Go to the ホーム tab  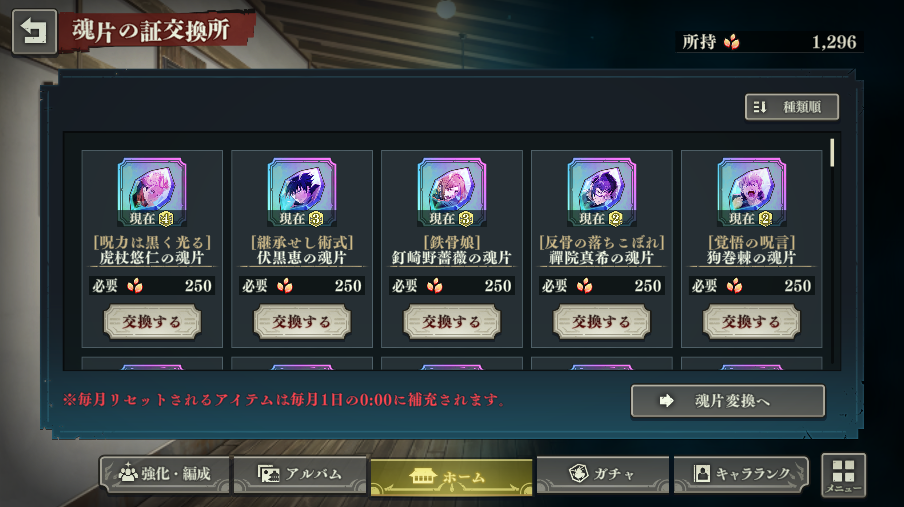451,477
